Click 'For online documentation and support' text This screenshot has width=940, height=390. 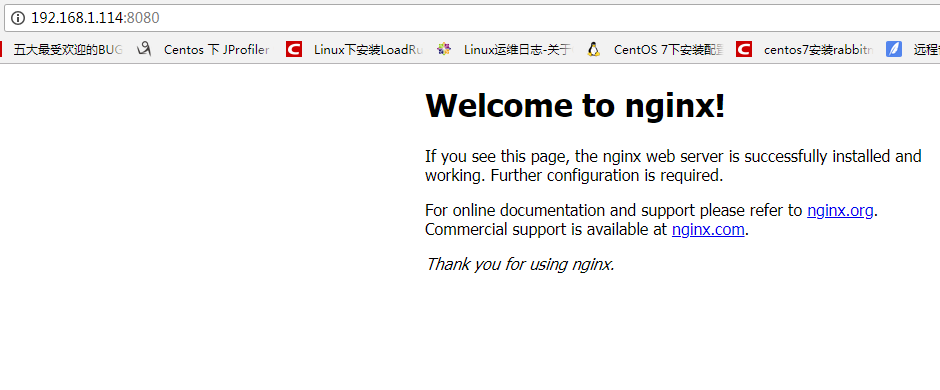[x=560, y=211]
